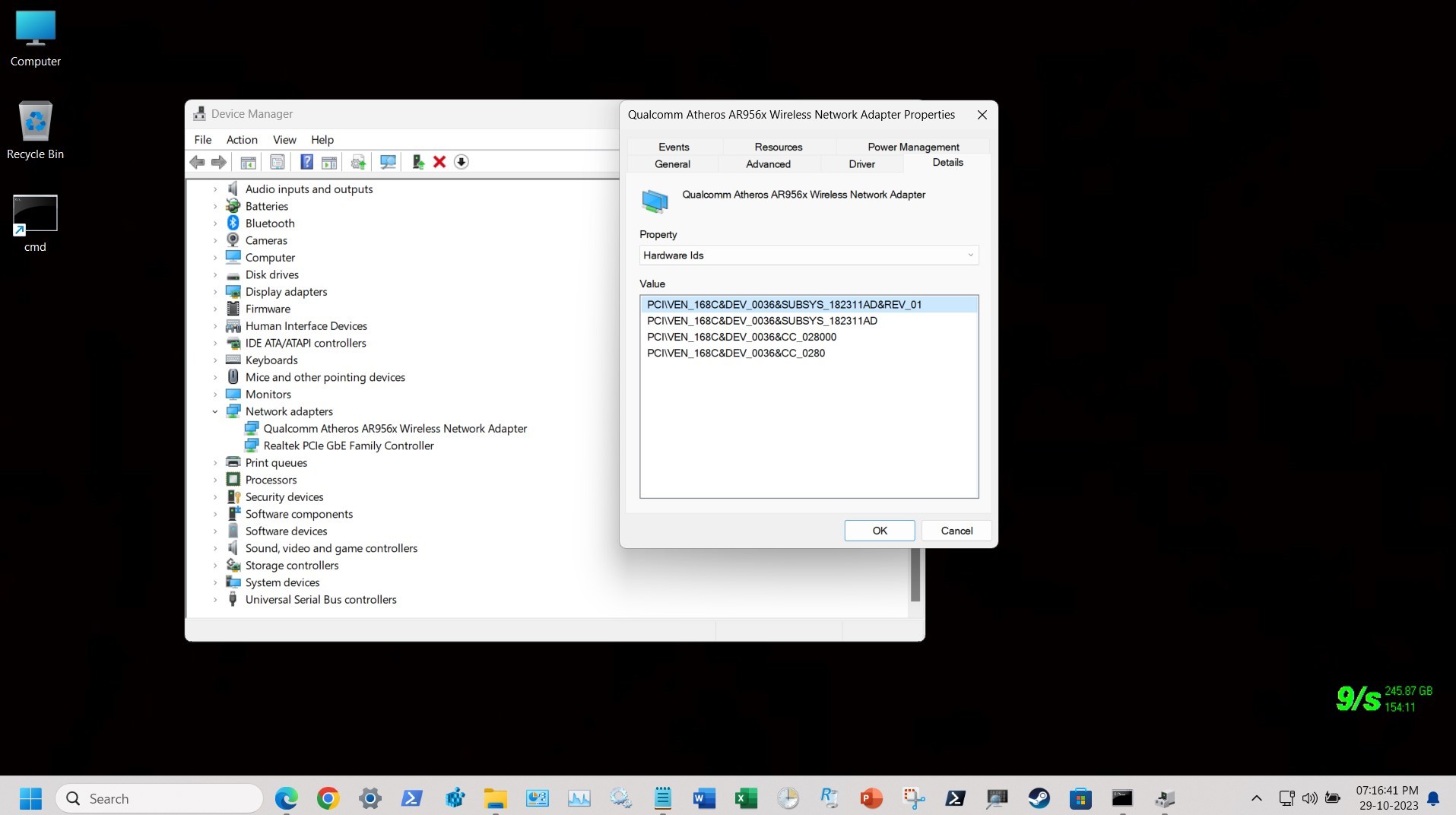Select Realtek PCIe GbE Family Controller

(348, 446)
